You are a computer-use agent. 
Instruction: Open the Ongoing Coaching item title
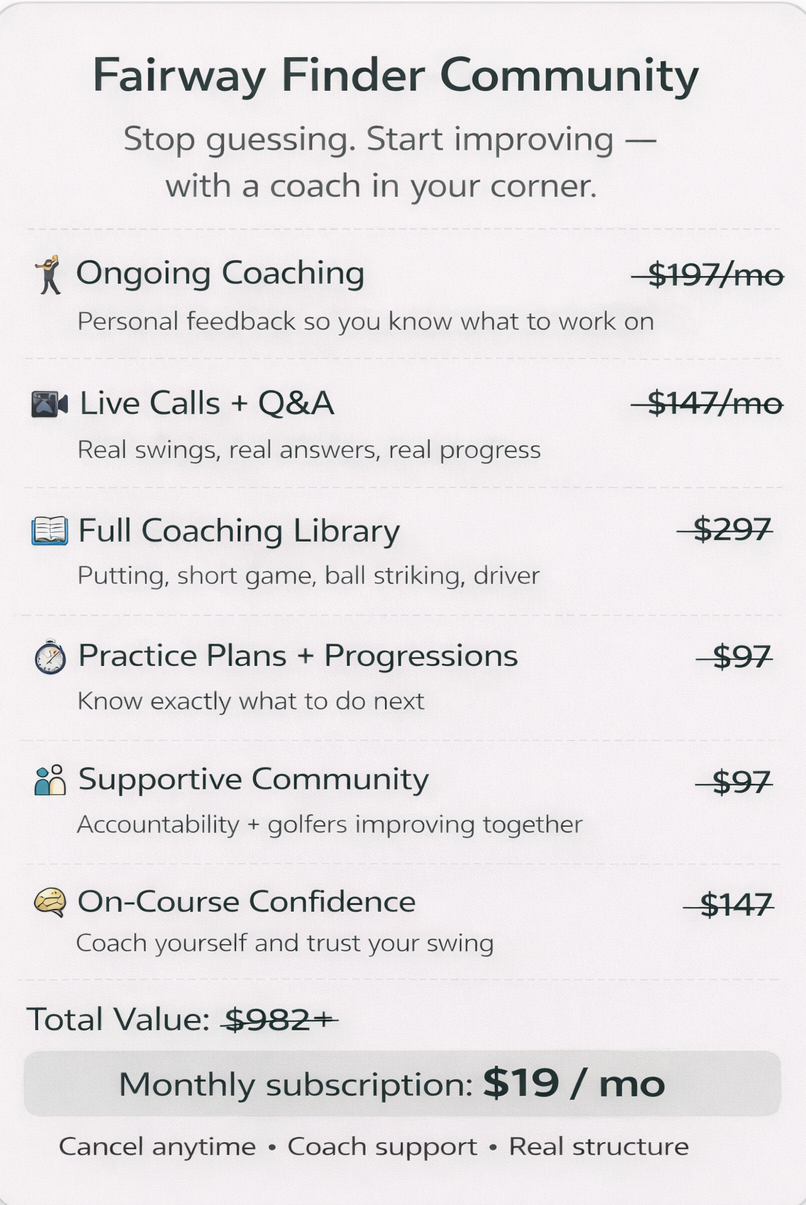pyautogui.click(x=220, y=273)
